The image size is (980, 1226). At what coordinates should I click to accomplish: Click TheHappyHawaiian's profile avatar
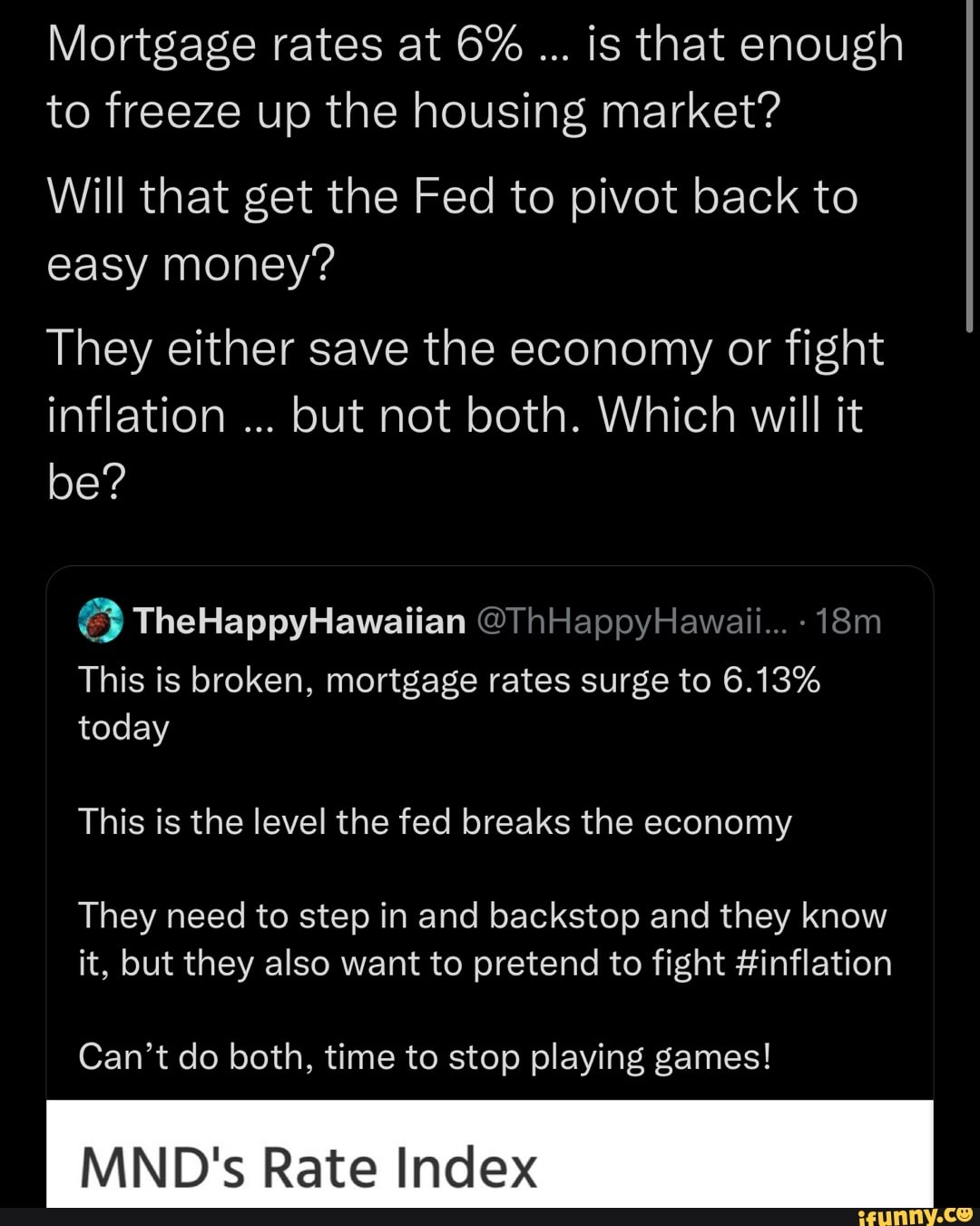pyautogui.click(x=101, y=622)
